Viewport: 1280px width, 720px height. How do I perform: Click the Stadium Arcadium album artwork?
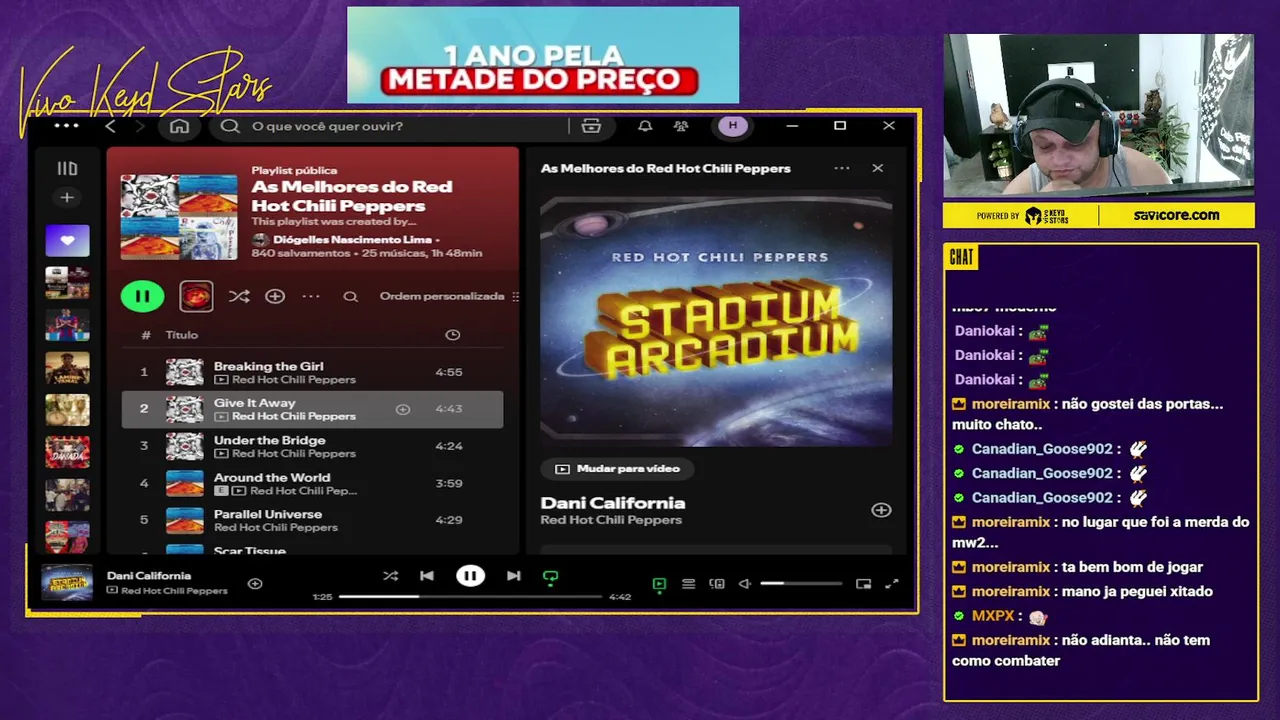tap(716, 320)
